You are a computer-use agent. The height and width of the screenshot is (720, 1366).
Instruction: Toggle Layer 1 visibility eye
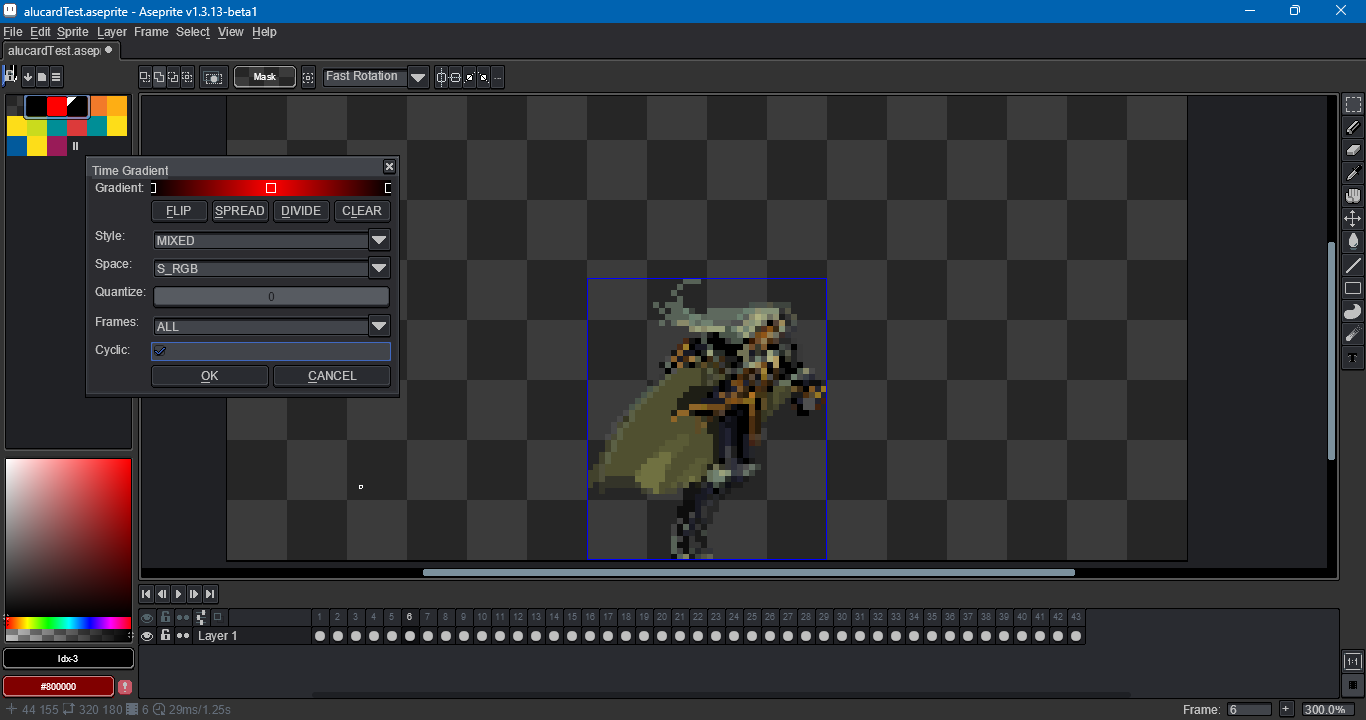[x=147, y=636]
